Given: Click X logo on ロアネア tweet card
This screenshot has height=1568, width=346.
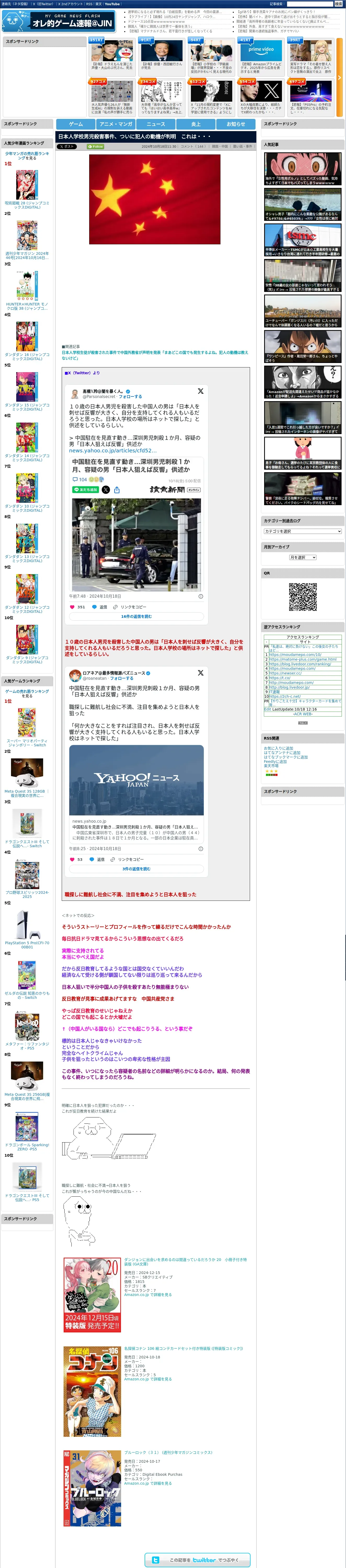Looking at the screenshot, I should coord(200,673).
